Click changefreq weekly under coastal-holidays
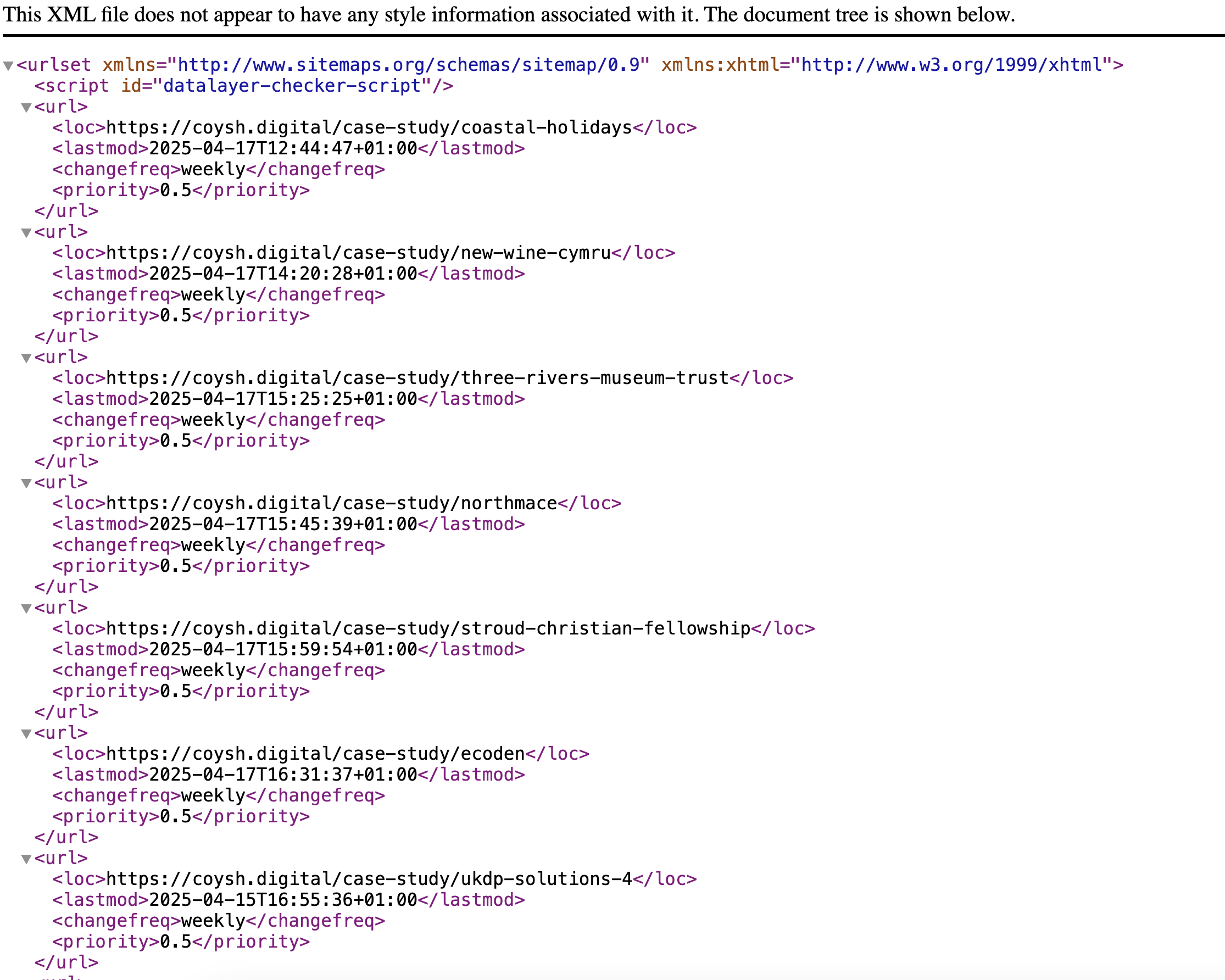 pyautogui.click(x=213, y=169)
